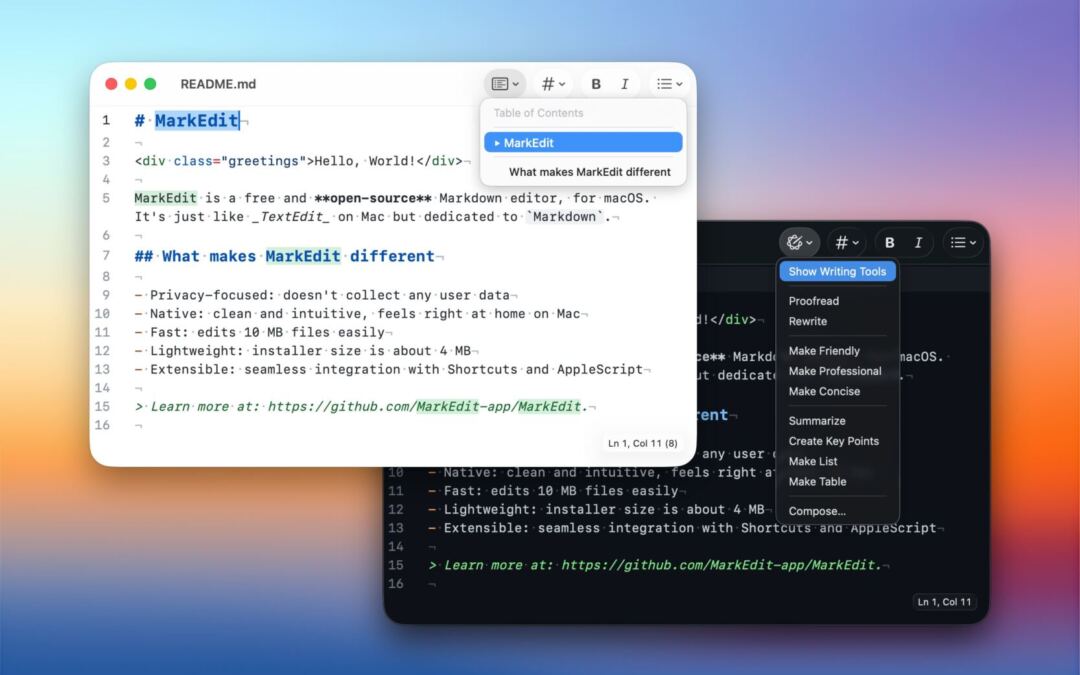This screenshot has height=675, width=1080.
Task: Open the chevron beside the Table of Contents icon
Action: pyautogui.click(x=515, y=83)
